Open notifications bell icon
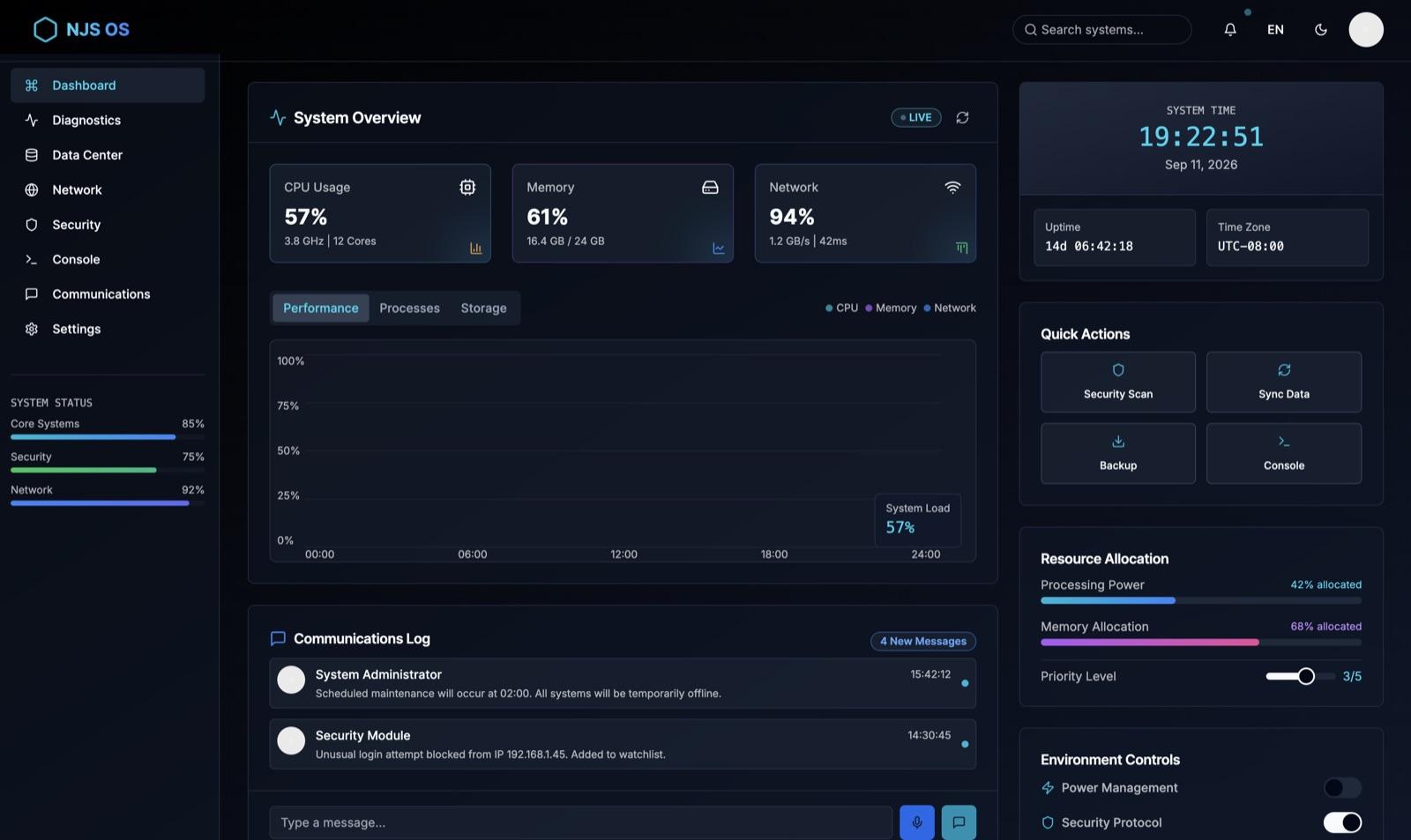The image size is (1411, 840). click(1230, 30)
